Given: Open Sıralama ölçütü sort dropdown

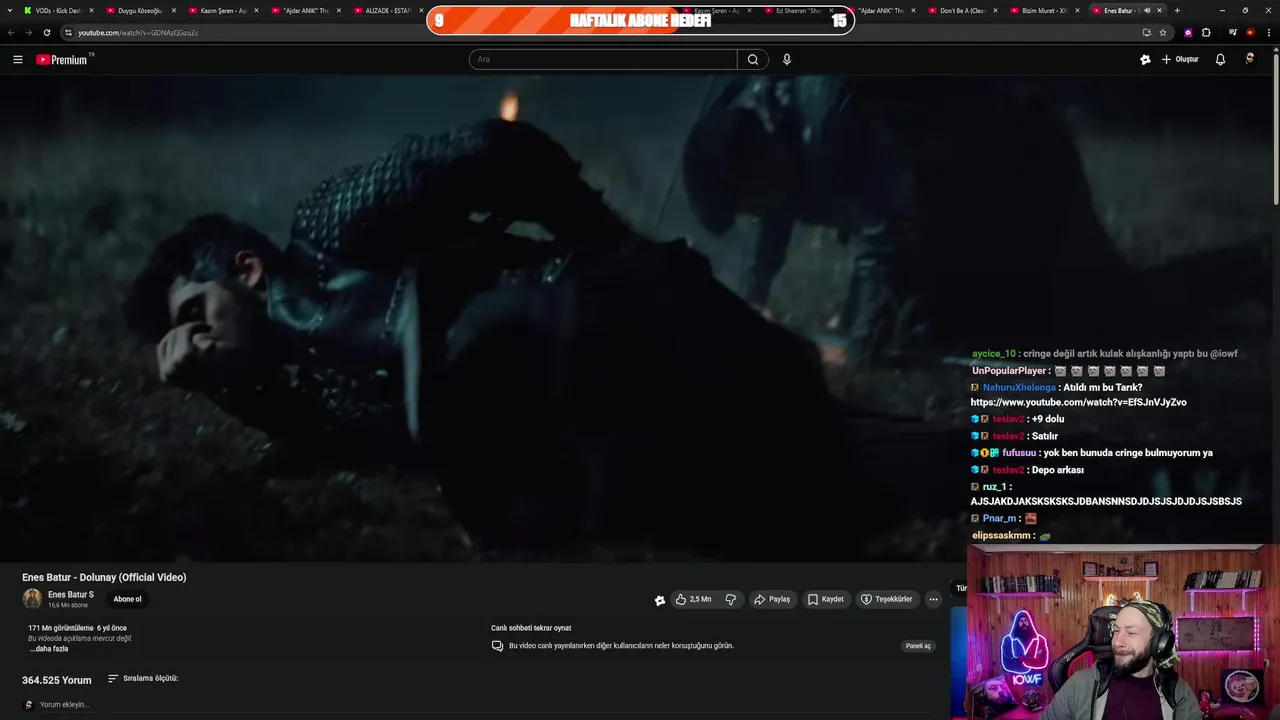Looking at the screenshot, I should [x=143, y=679].
